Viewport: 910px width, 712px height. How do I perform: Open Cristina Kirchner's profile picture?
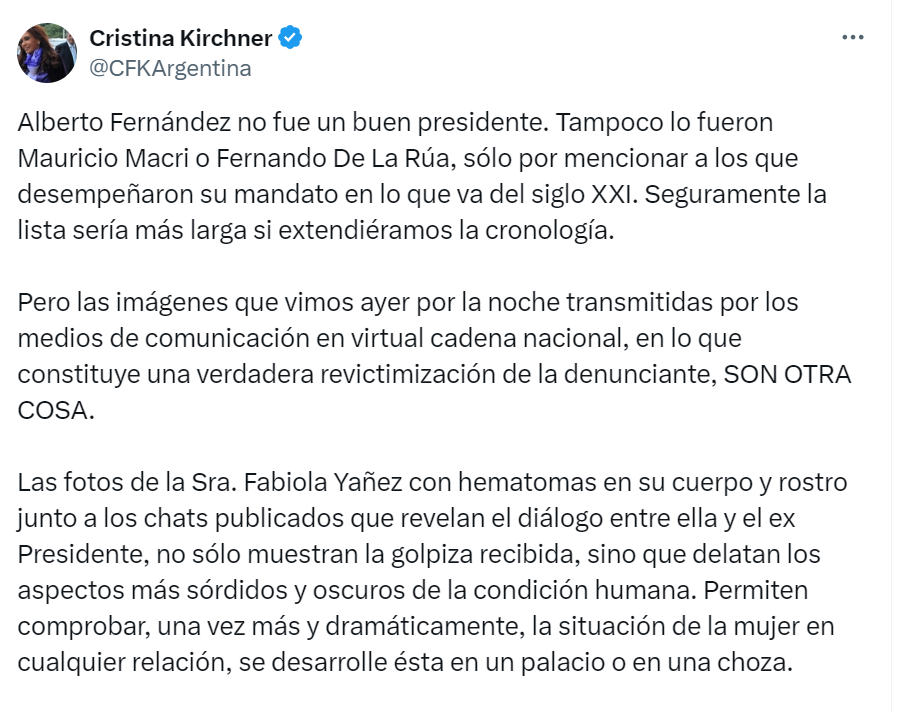pyautogui.click(x=47, y=53)
